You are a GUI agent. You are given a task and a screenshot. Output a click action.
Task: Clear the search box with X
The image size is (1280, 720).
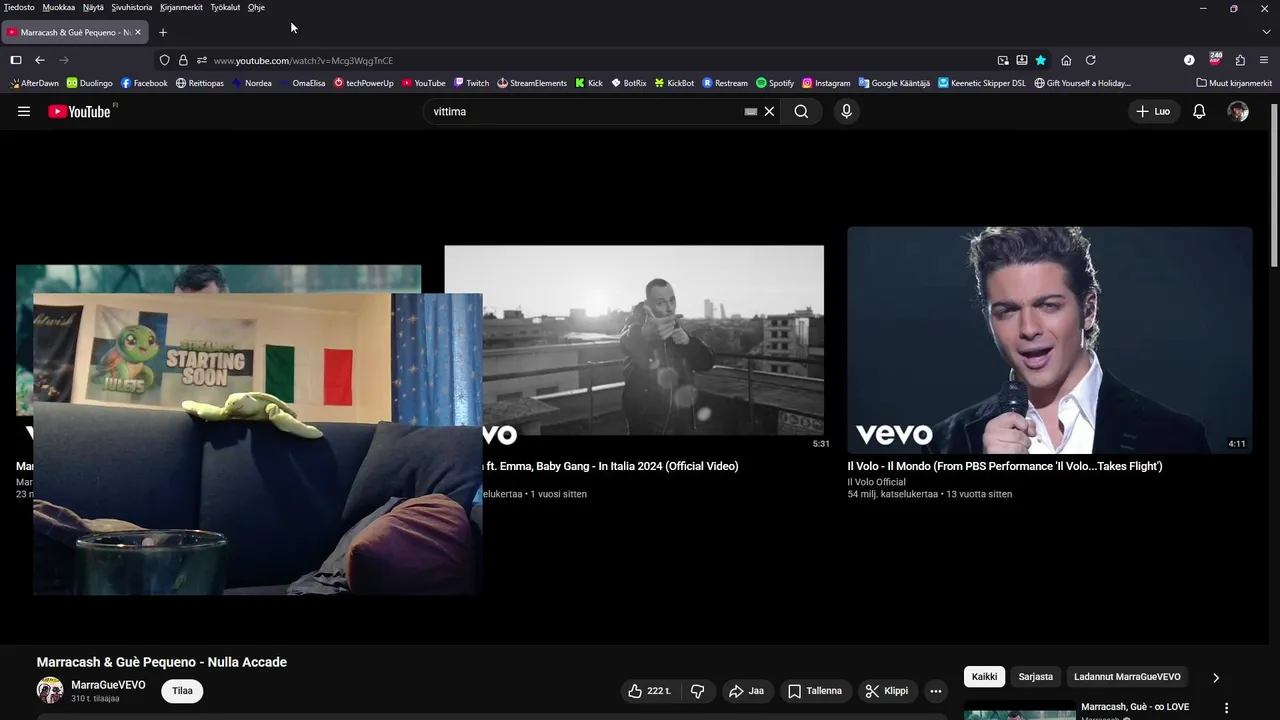(x=769, y=111)
